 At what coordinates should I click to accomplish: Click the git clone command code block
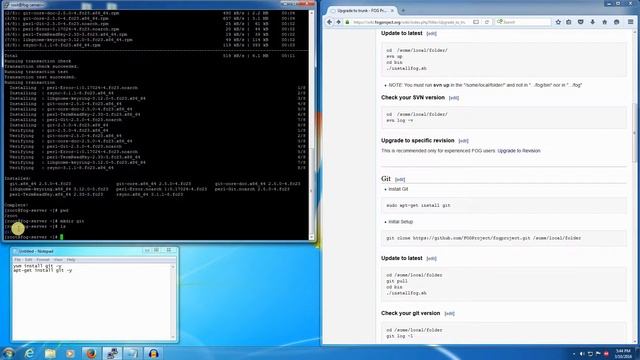point(504,238)
